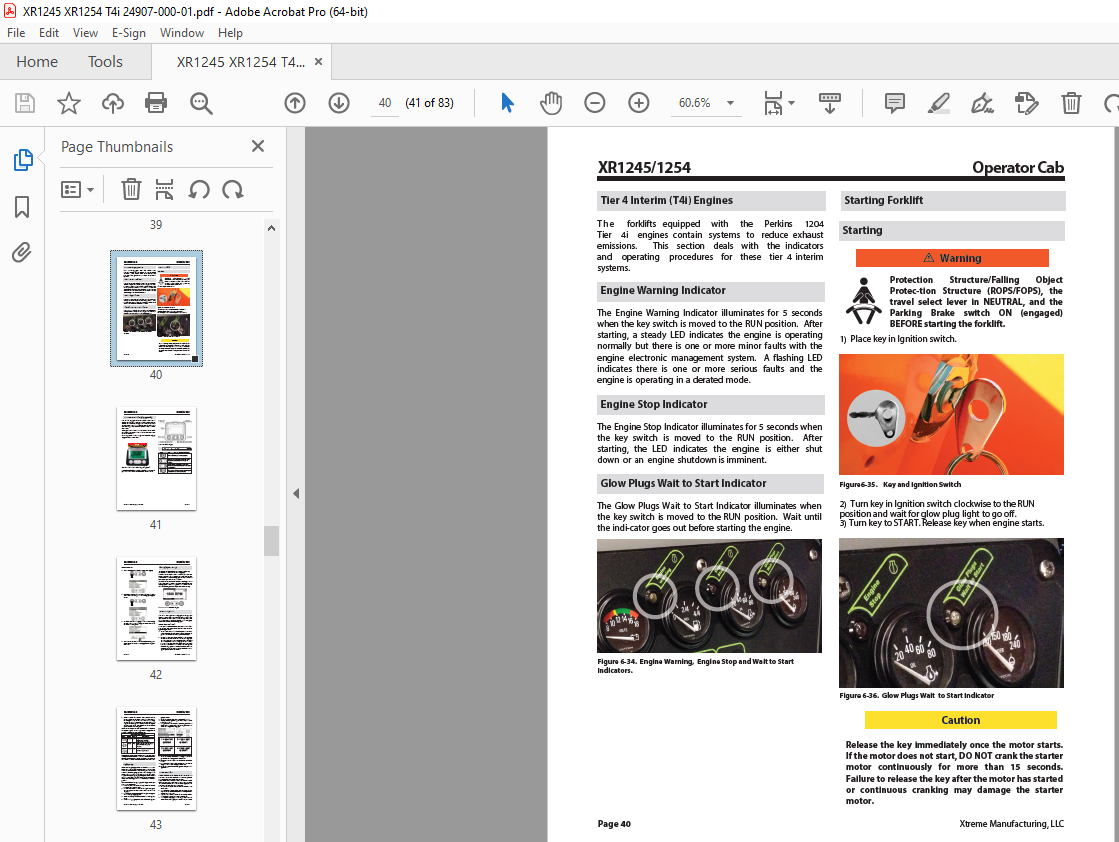Open the Attachments paperclip panel
The image size is (1119, 842).
point(21,253)
